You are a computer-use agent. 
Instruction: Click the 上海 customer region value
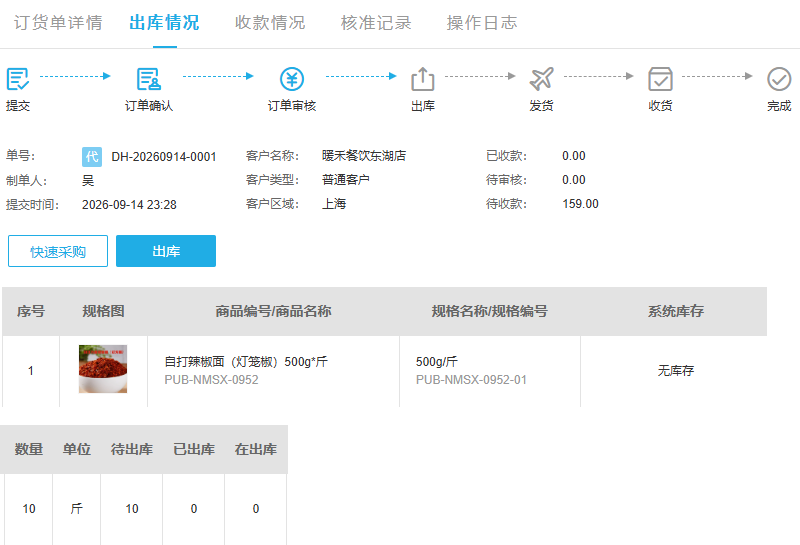click(334, 204)
